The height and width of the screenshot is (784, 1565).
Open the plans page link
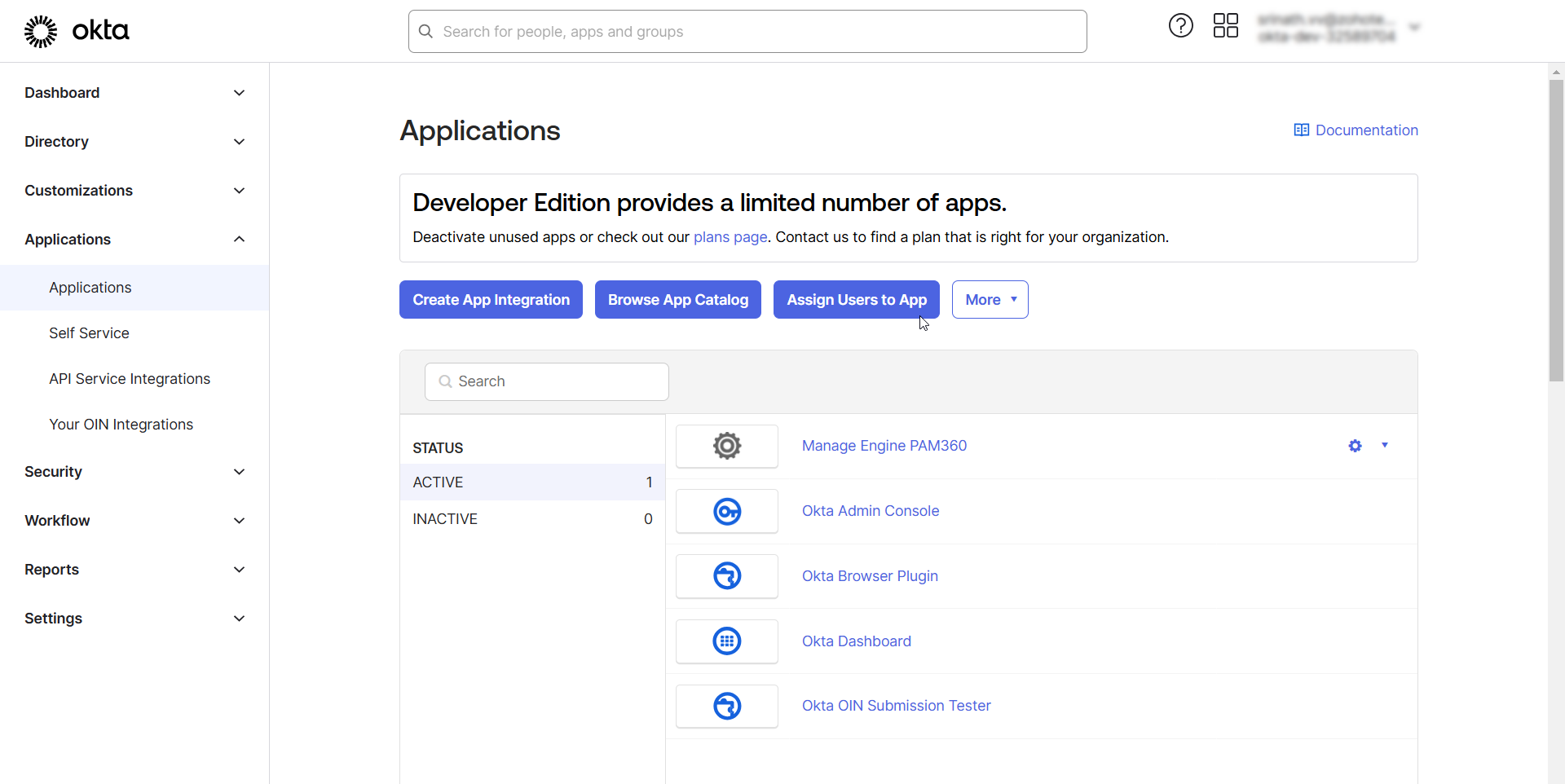730,237
